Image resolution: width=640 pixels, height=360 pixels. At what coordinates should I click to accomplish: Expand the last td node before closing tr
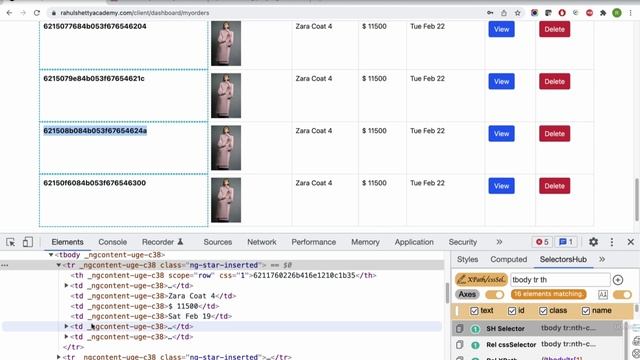[67, 336]
